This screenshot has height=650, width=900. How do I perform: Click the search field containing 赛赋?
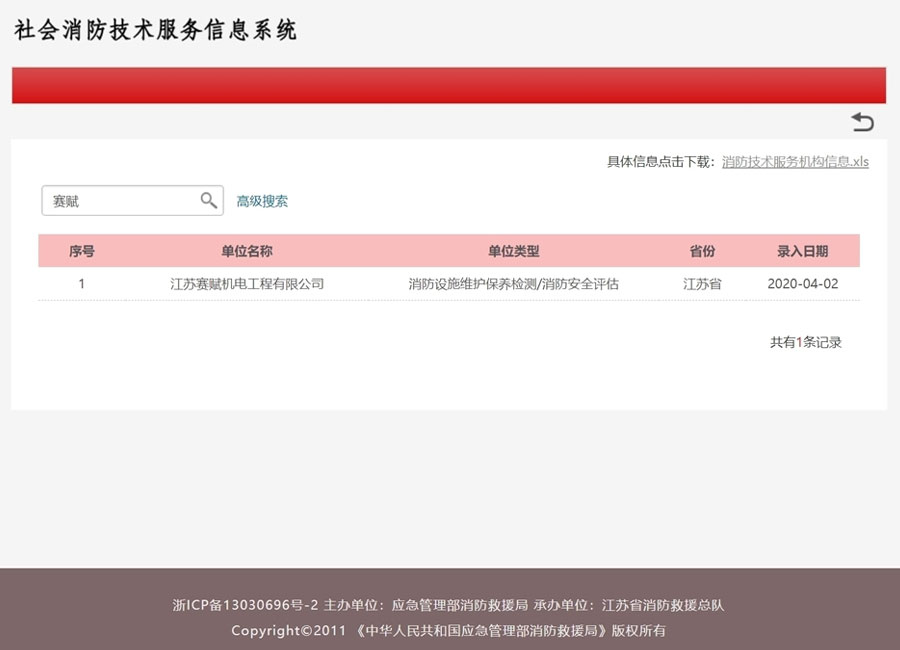133,200
